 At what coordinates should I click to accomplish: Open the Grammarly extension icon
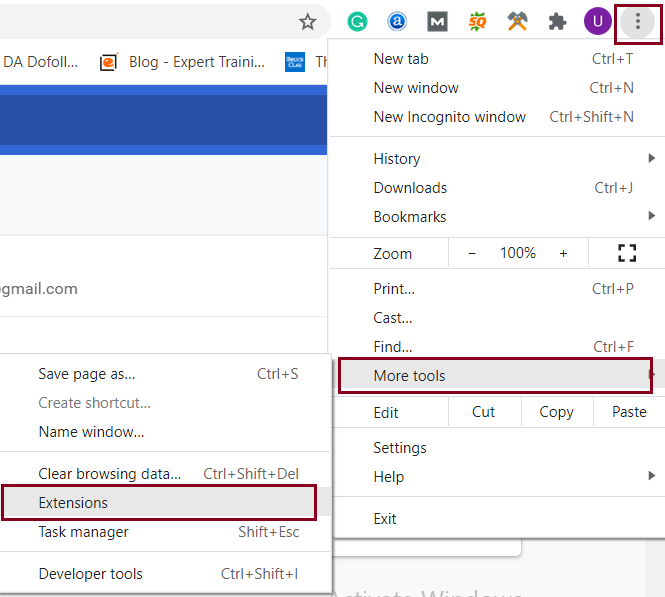pos(357,21)
